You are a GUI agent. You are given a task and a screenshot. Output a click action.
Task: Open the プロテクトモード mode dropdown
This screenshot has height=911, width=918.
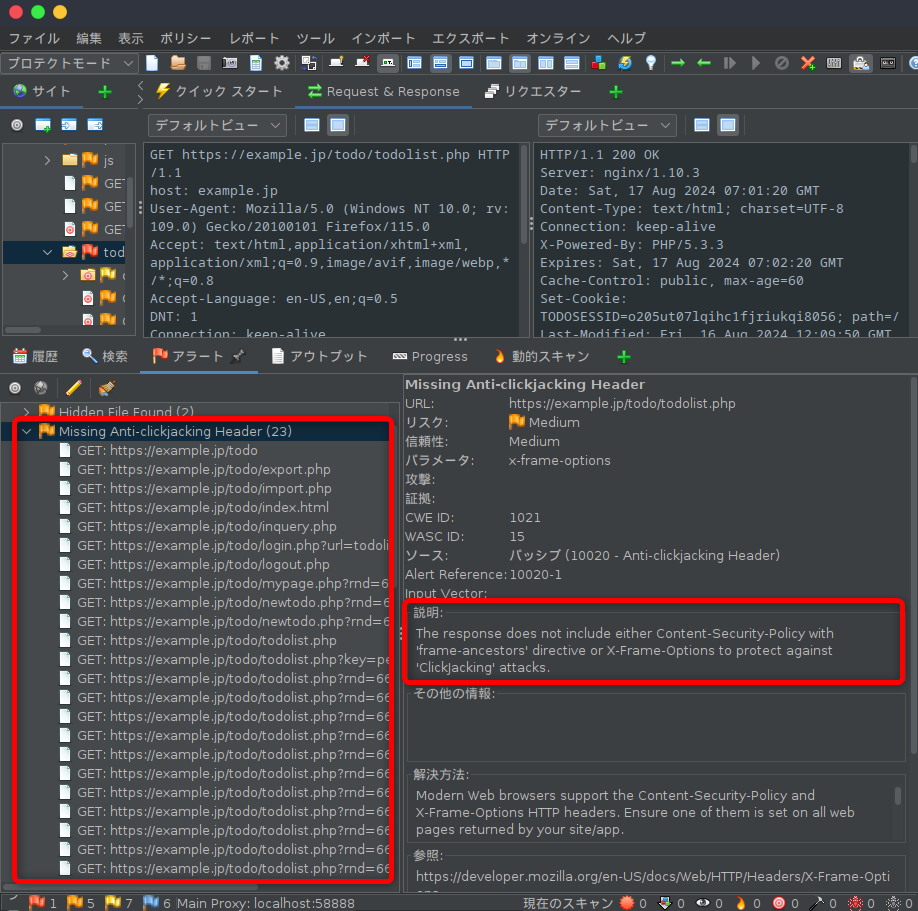pos(70,63)
